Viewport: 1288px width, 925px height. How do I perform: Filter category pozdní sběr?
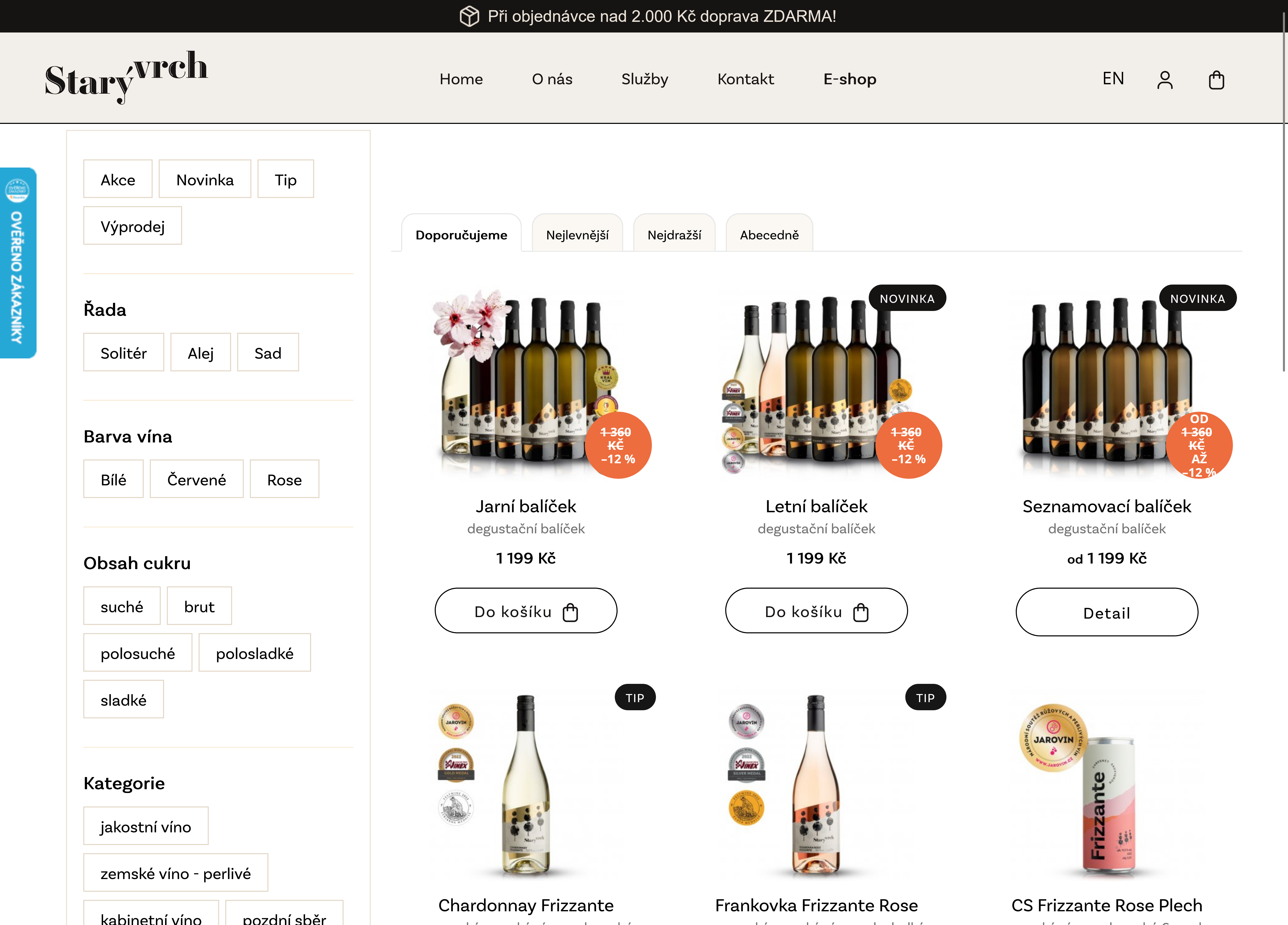click(x=284, y=913)
